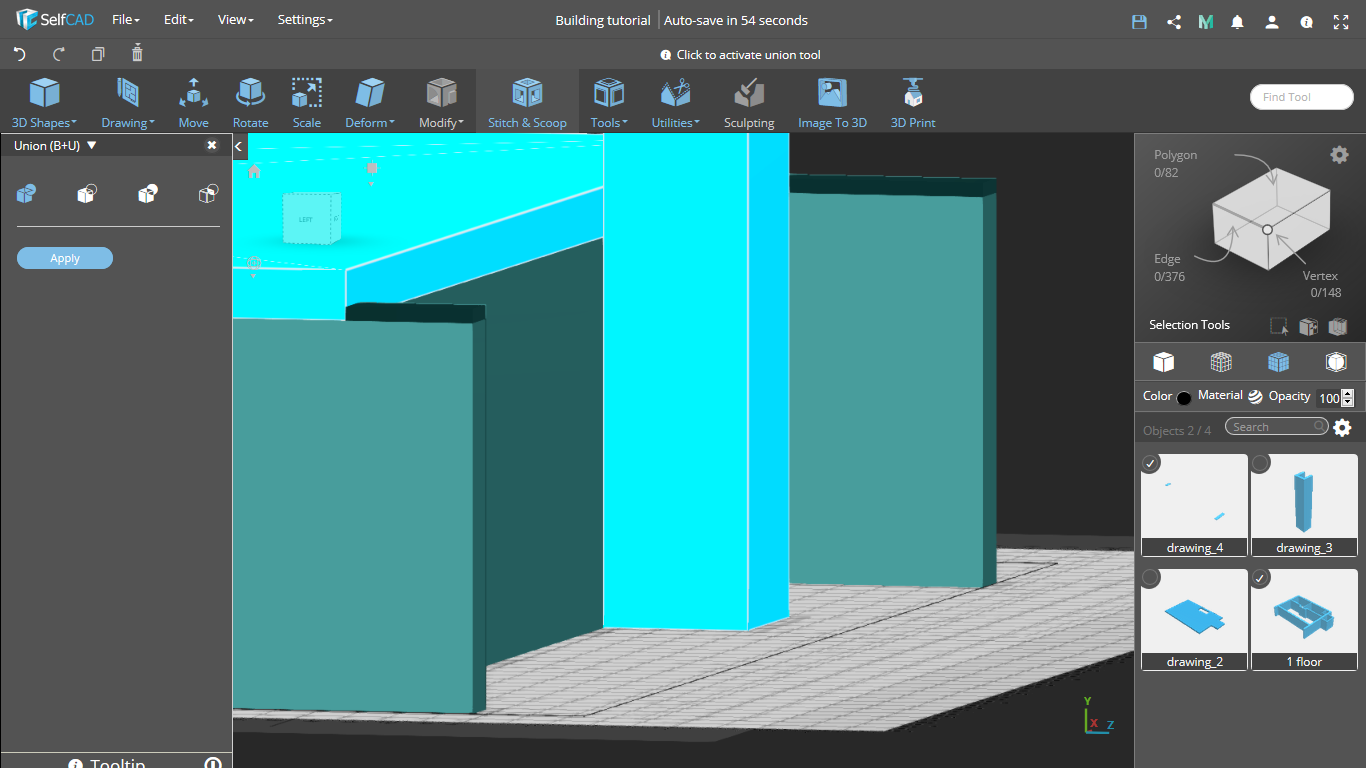Click the objects Search field
Screen dimensions: 1366x768
[1277, 427]
